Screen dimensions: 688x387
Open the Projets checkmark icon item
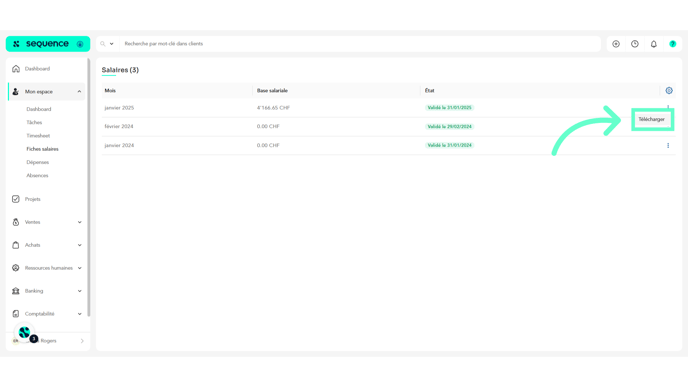coord(16,199)
